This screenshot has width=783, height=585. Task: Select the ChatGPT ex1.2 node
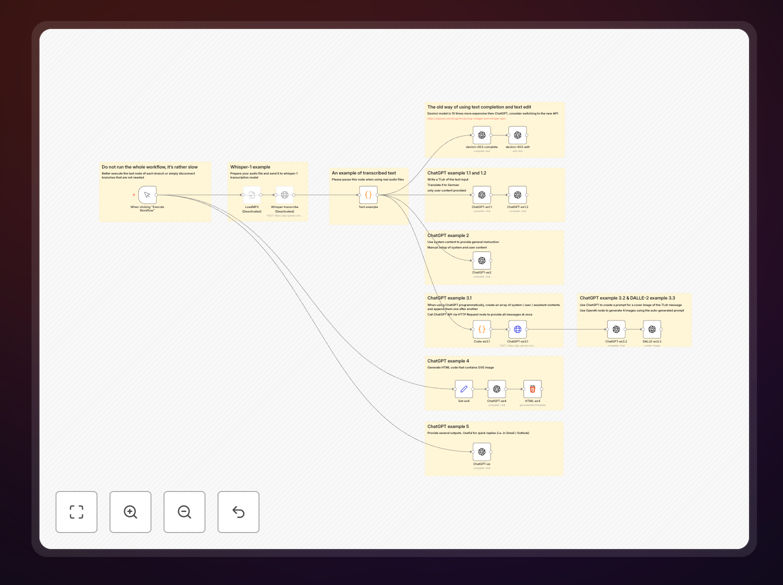point(517,195)
